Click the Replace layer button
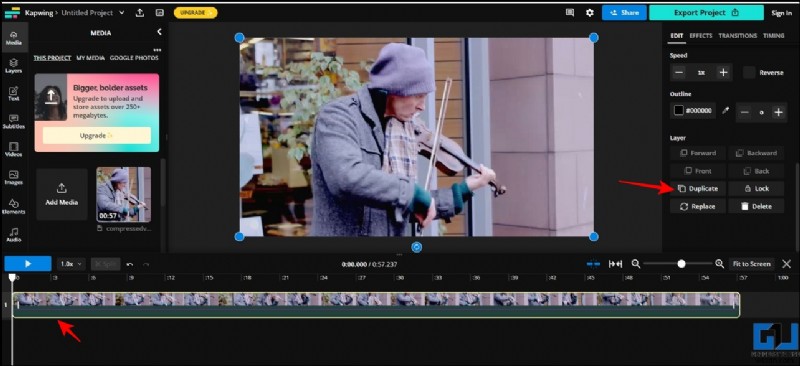 (697, 207)
